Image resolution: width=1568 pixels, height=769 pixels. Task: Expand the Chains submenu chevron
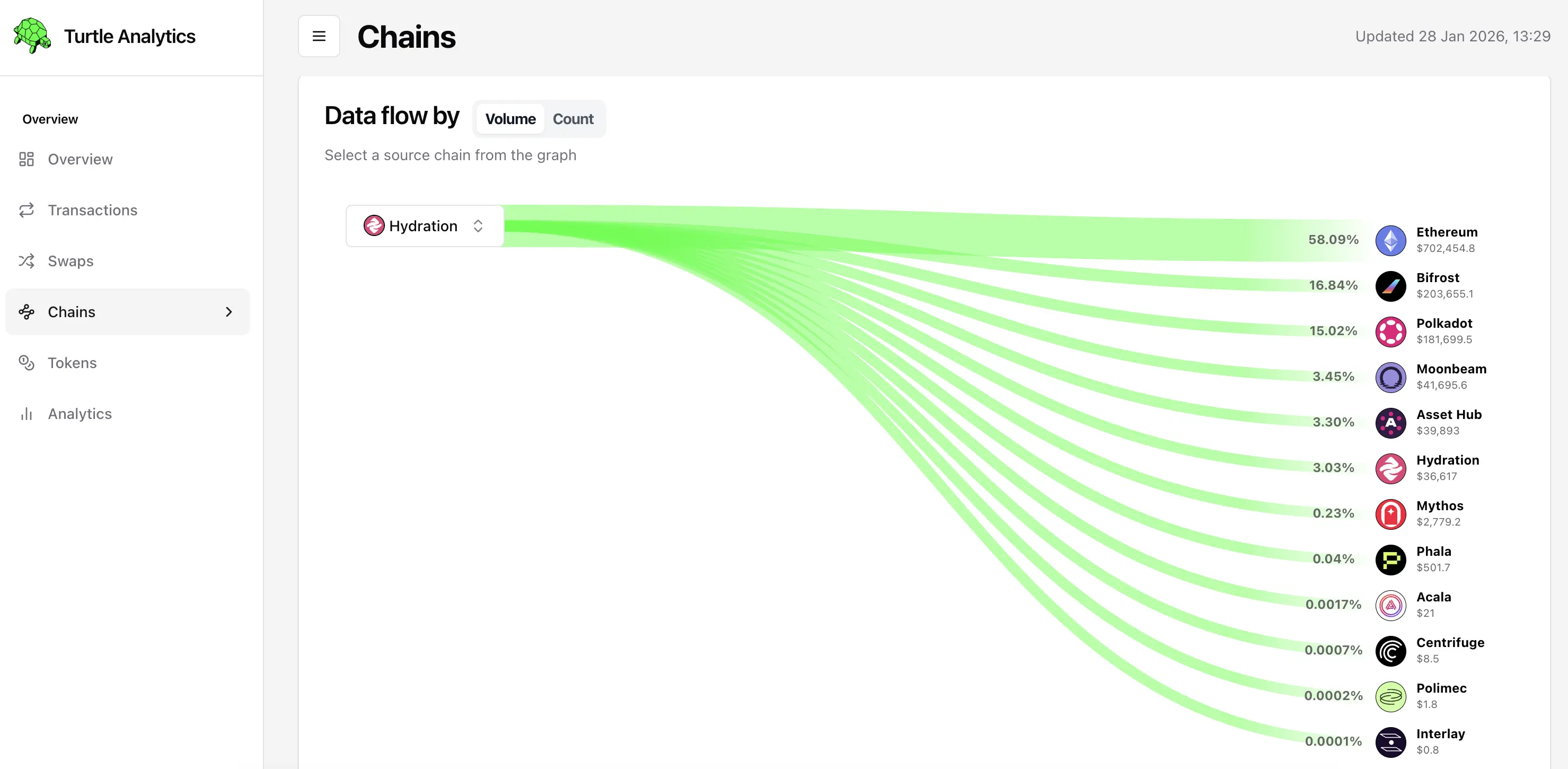click(229, 312)
